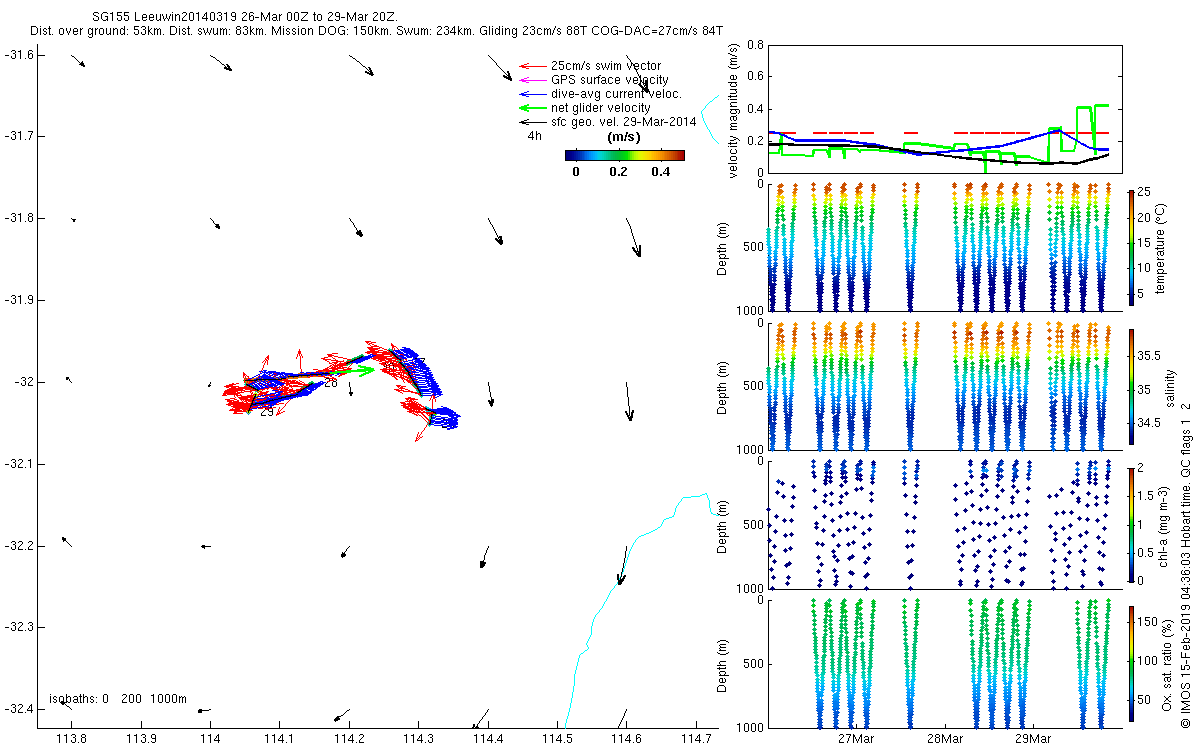Select the 'GPS surface velocity' legend entry
Screen dimensions: 1200x750
(610, 79)
